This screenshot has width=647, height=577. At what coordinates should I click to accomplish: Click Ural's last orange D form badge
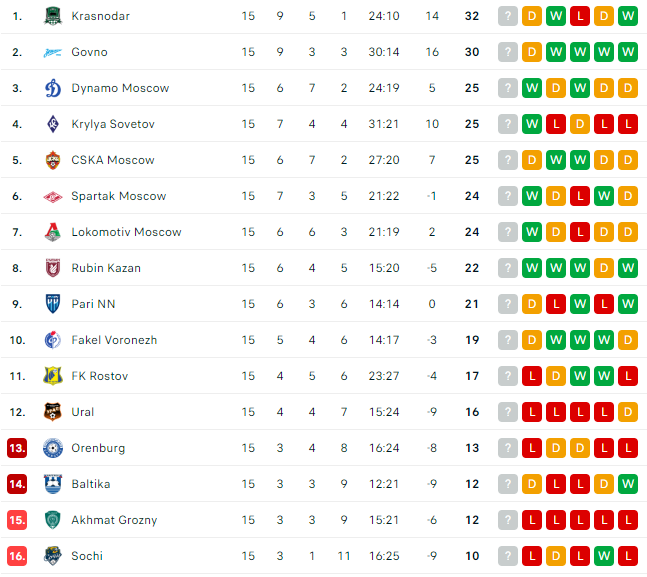[x=628, y=412]
